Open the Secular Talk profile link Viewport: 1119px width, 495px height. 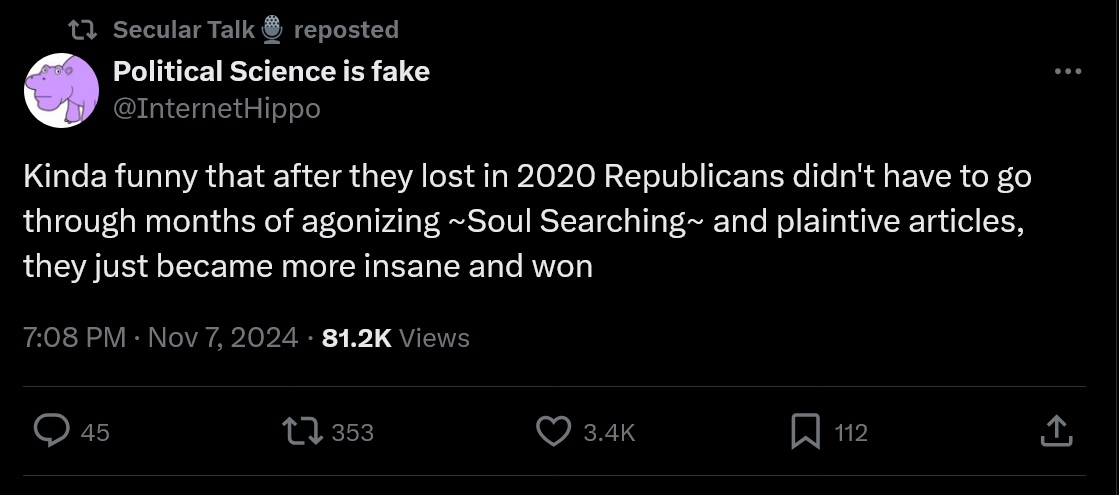pyautogui.click(x=184, y=30)
